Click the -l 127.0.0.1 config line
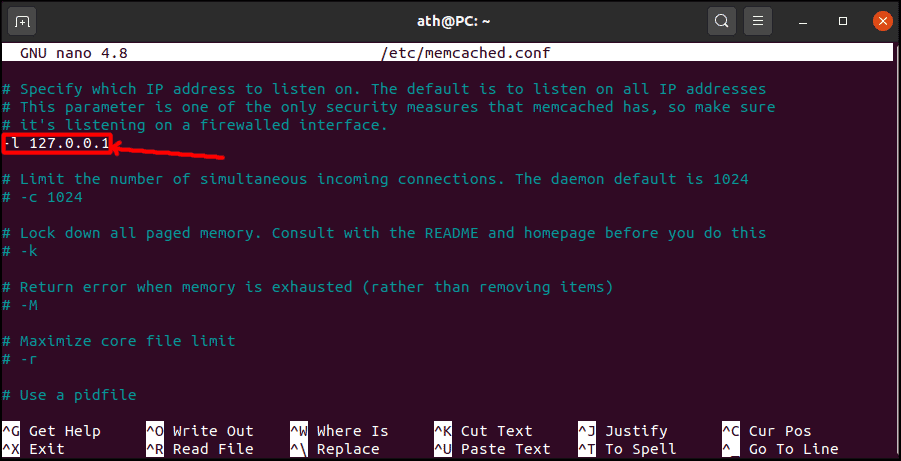This screenshot has width=901, height=461. click(x=56, y=143)
